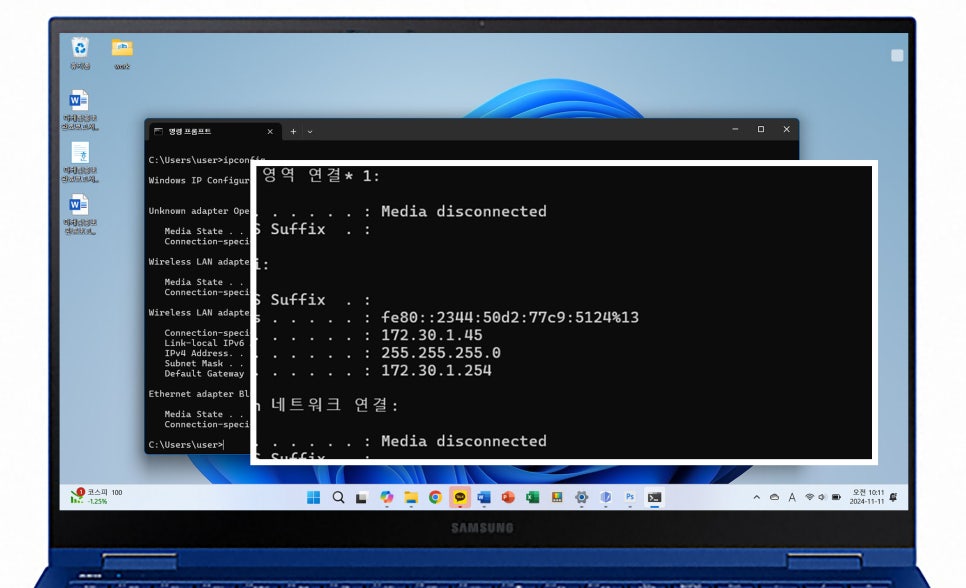The width and height of the screenshot is (966, 588).
Task: Open File Explorer from taskbar
Action: [x=411, y=497]
